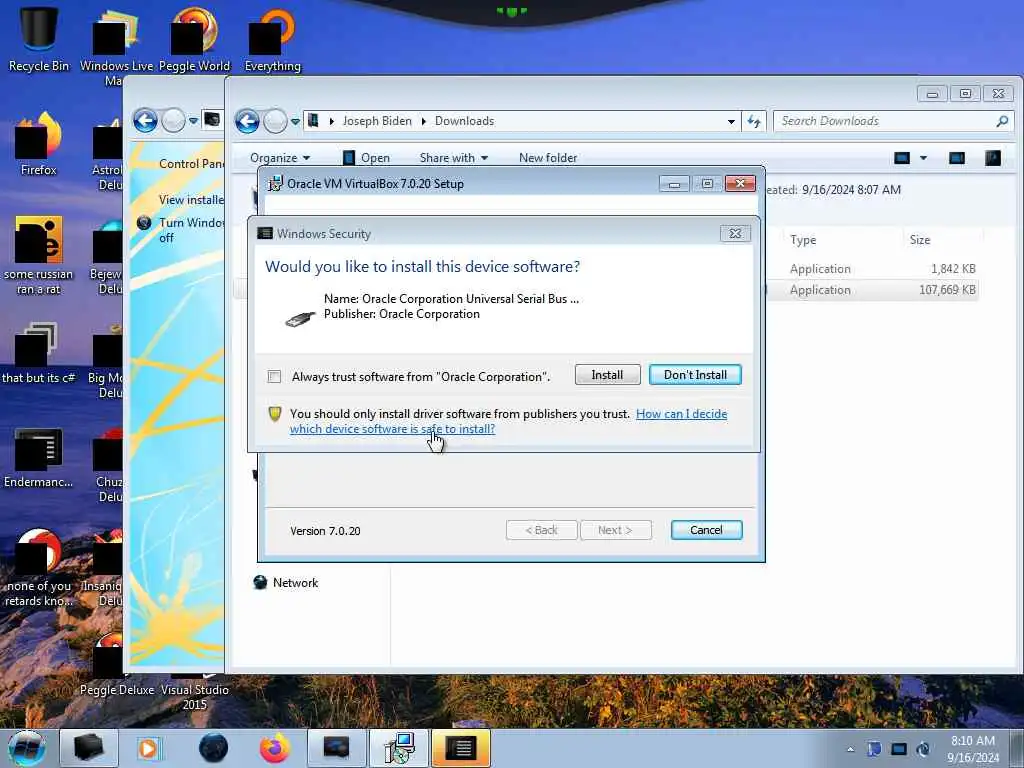Sort files by the Type column
Viewport: 1024px width, 768px height.
click(803, 240)
